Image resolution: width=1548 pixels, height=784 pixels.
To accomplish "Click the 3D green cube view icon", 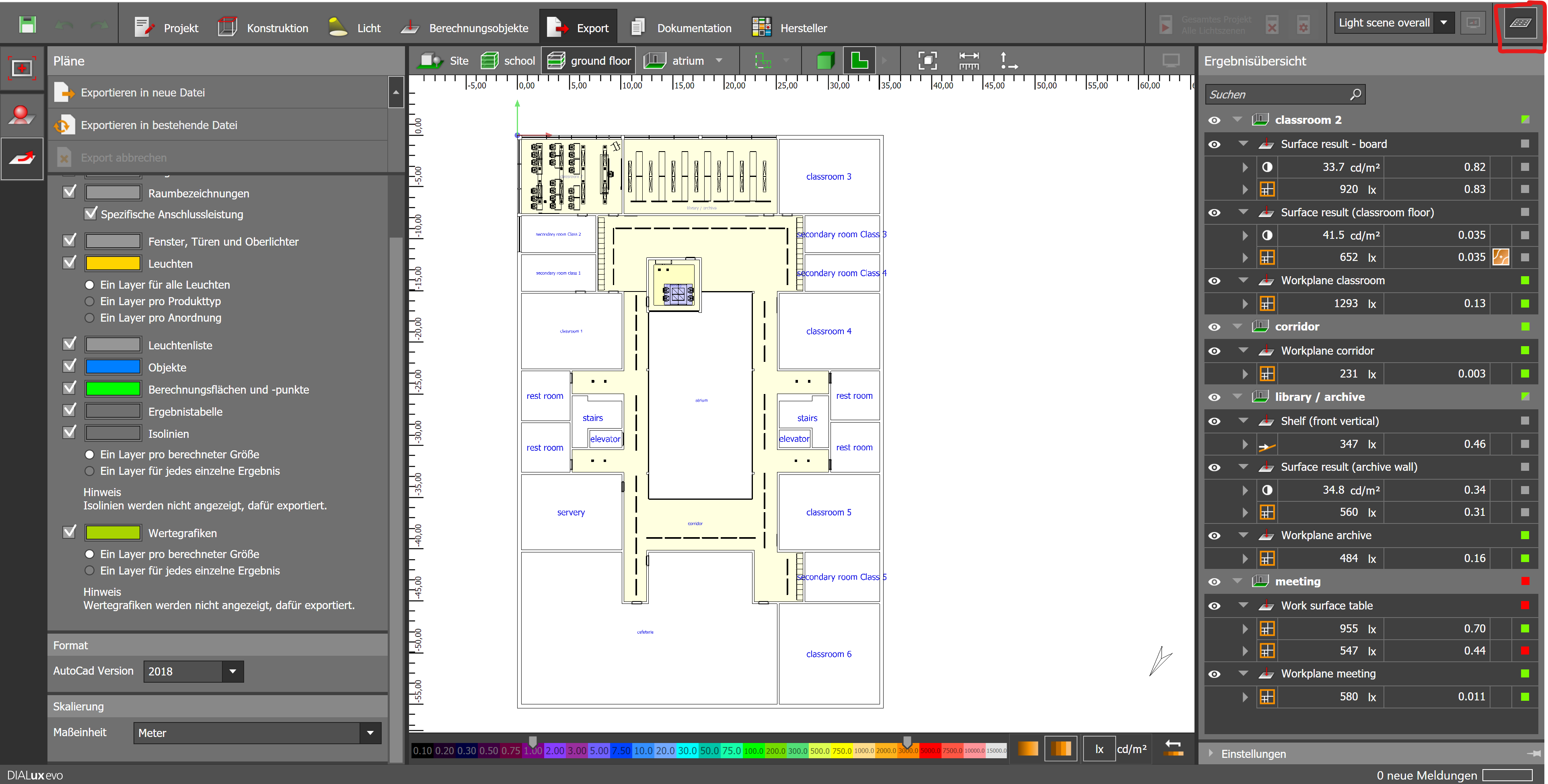I will click(825, 60).
